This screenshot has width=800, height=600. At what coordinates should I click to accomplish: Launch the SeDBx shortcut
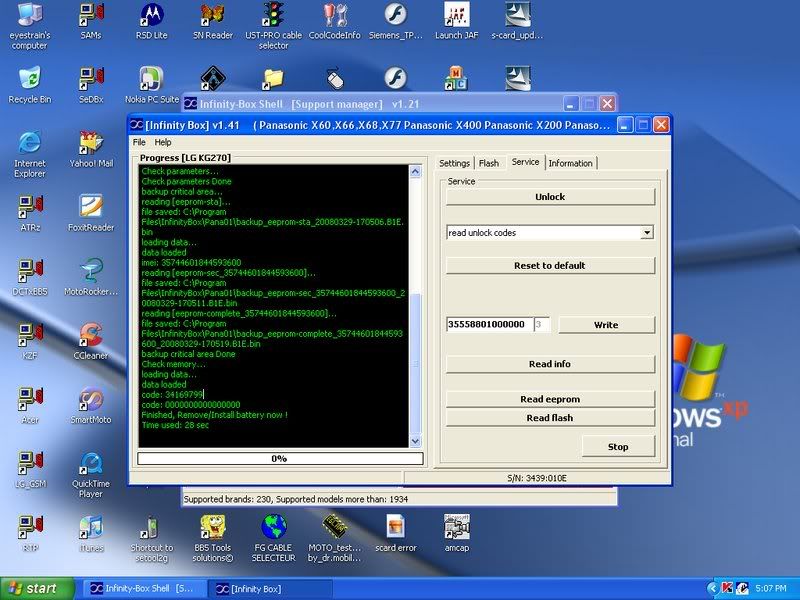tap(91, 85)
